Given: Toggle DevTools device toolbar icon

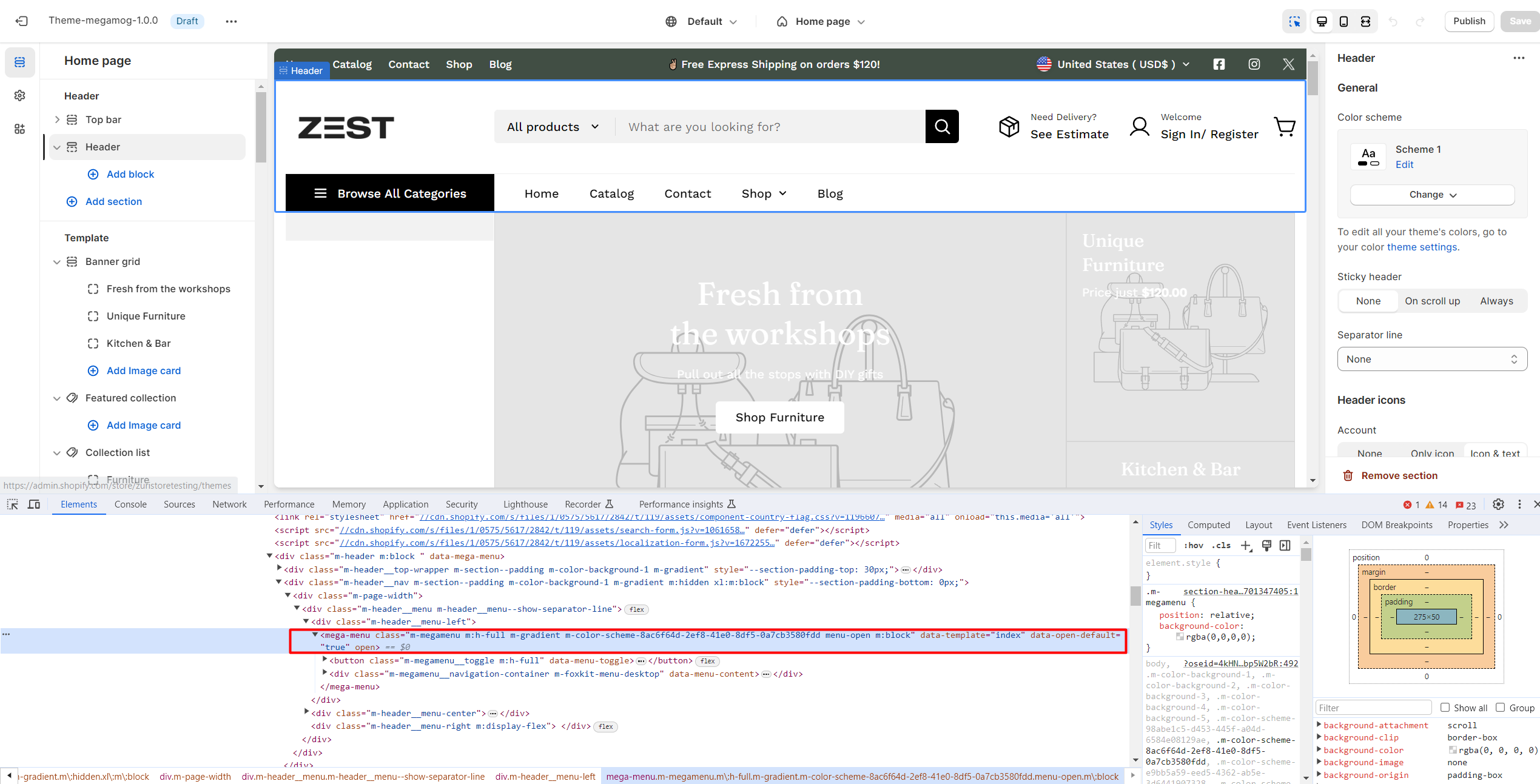Looking at the screenshot, I should pyautogui.click(x=34, y=504).
